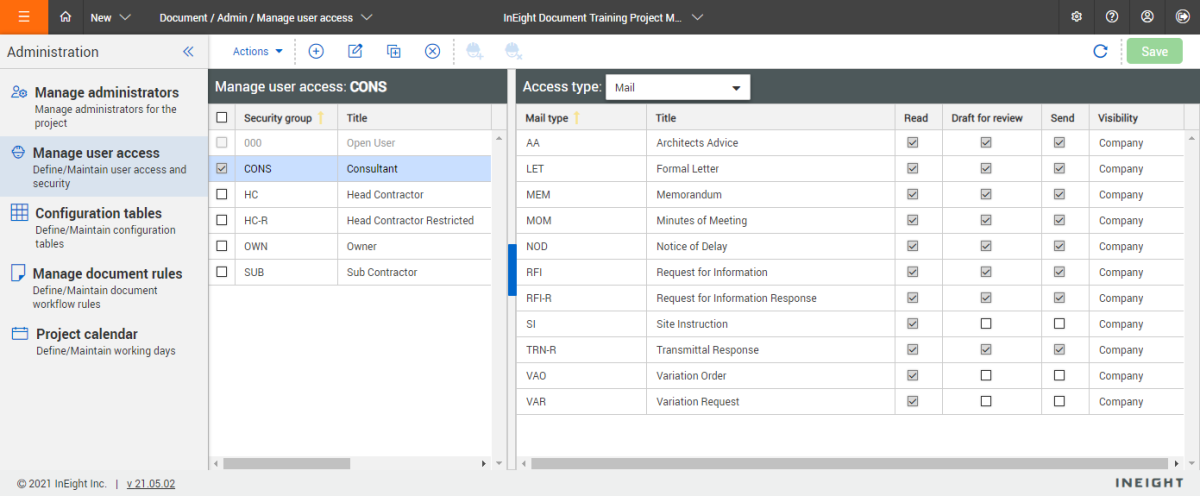Click the add (plus circle) toolbar icon
This screenshot has height=496, width=1200.
(316, 51)
